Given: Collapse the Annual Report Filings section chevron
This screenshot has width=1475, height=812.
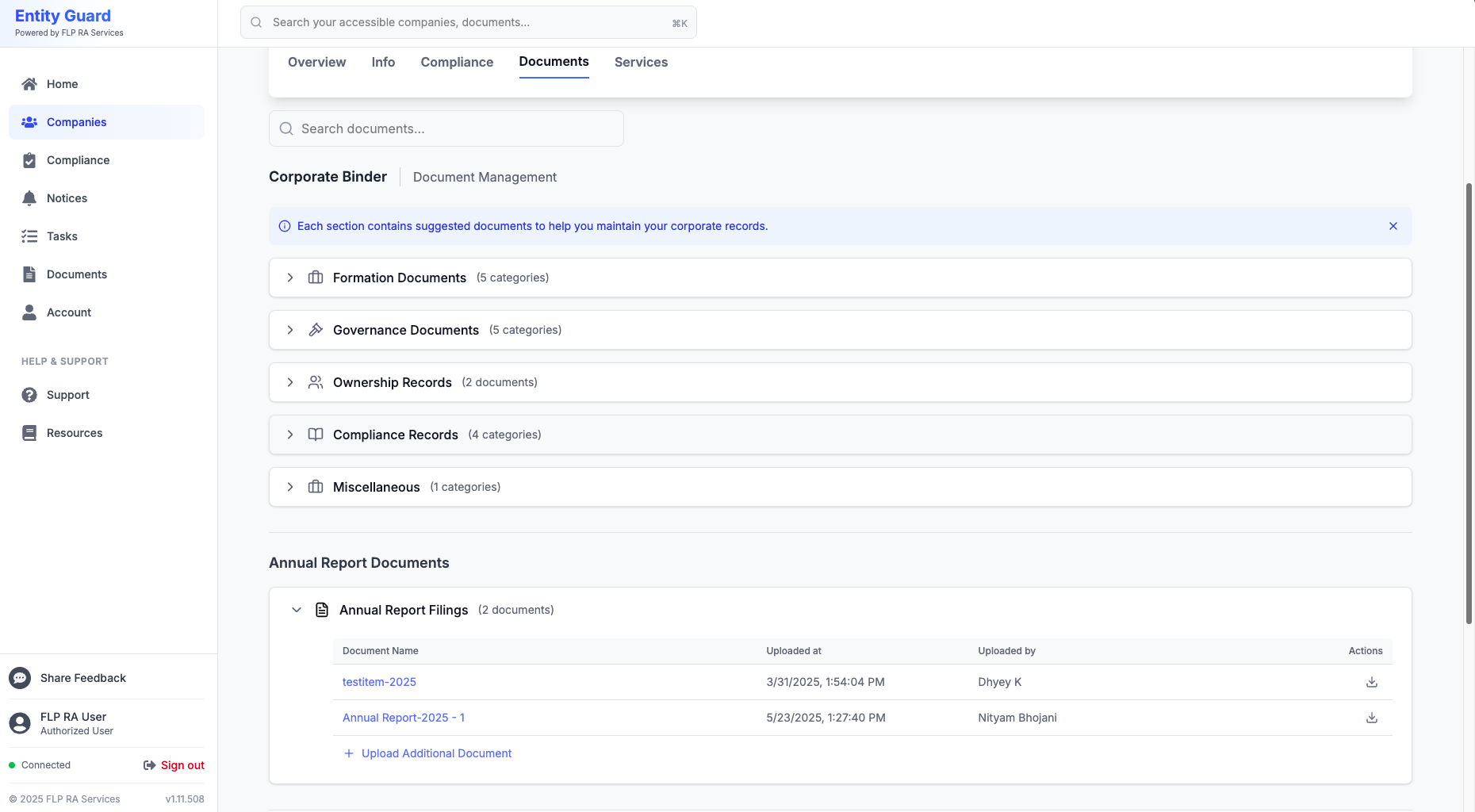Looking at the screenshot, I should (x=297, y=610).
